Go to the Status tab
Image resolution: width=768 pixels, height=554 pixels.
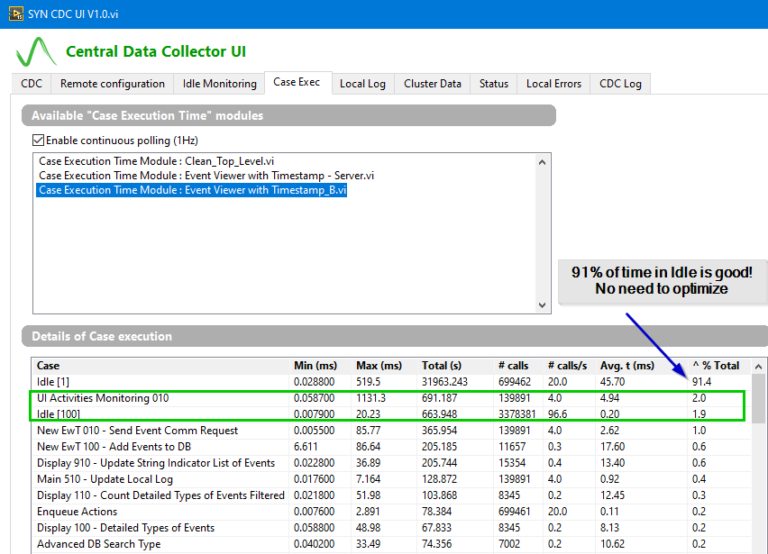coord(493,84)
